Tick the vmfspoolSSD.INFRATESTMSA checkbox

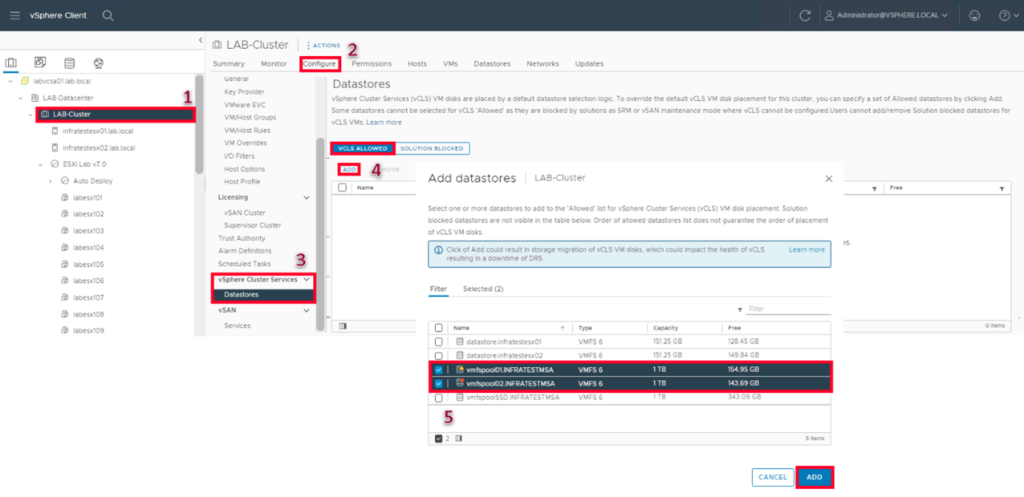(x=439, y=397)
